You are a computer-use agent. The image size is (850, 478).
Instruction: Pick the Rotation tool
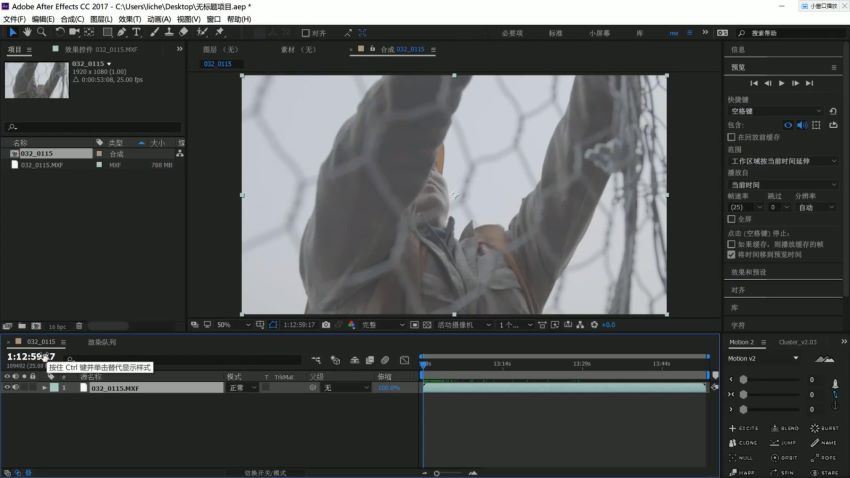(x=61, y=32)
